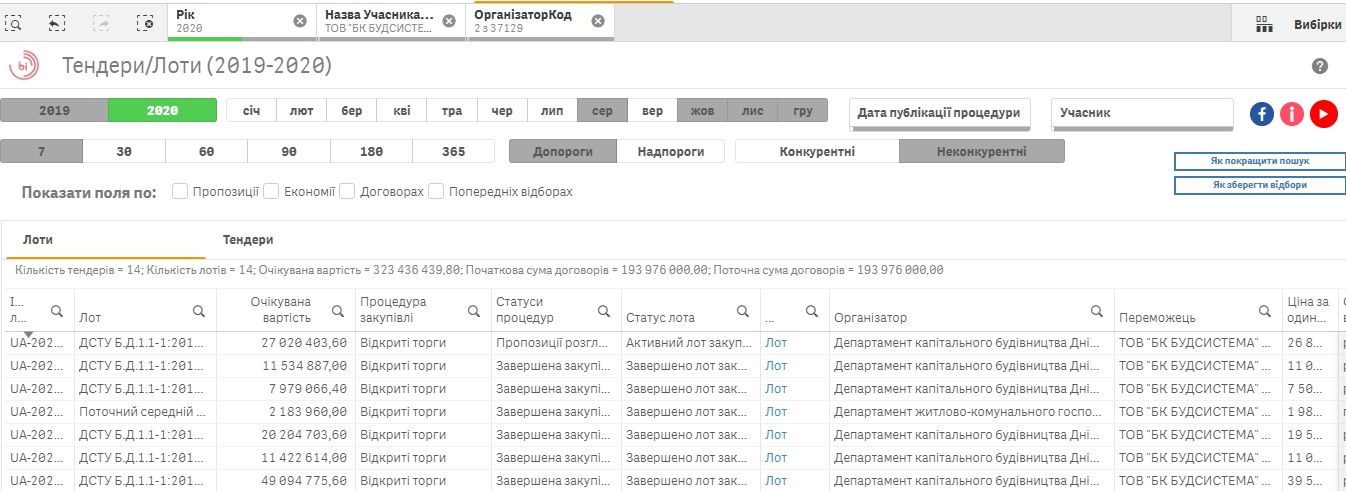Click the Поточний середній lot cell
This screenshot has width=1346, height=491.
[144, 411]
